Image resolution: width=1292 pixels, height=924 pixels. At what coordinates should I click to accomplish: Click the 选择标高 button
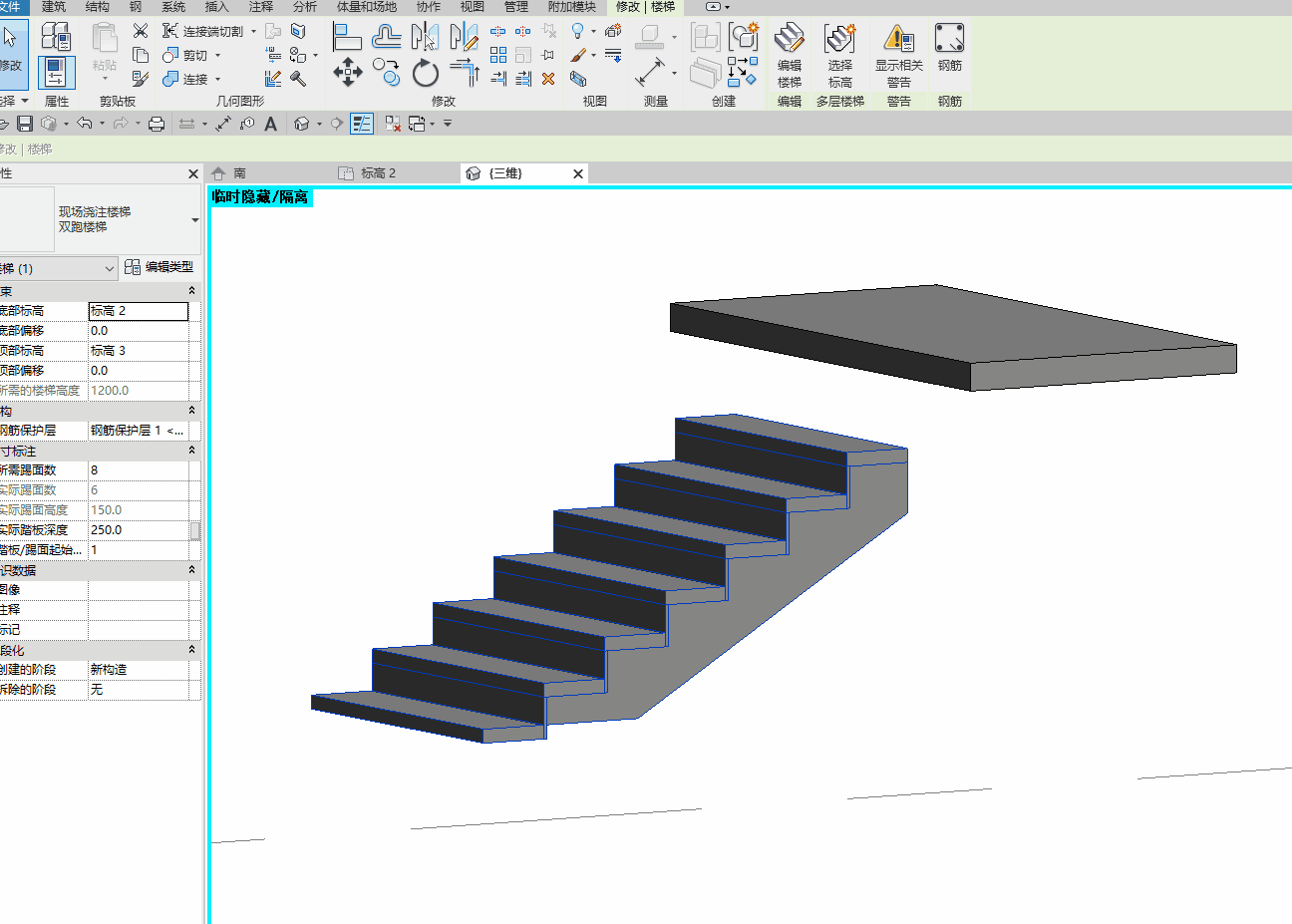point(840,56)
